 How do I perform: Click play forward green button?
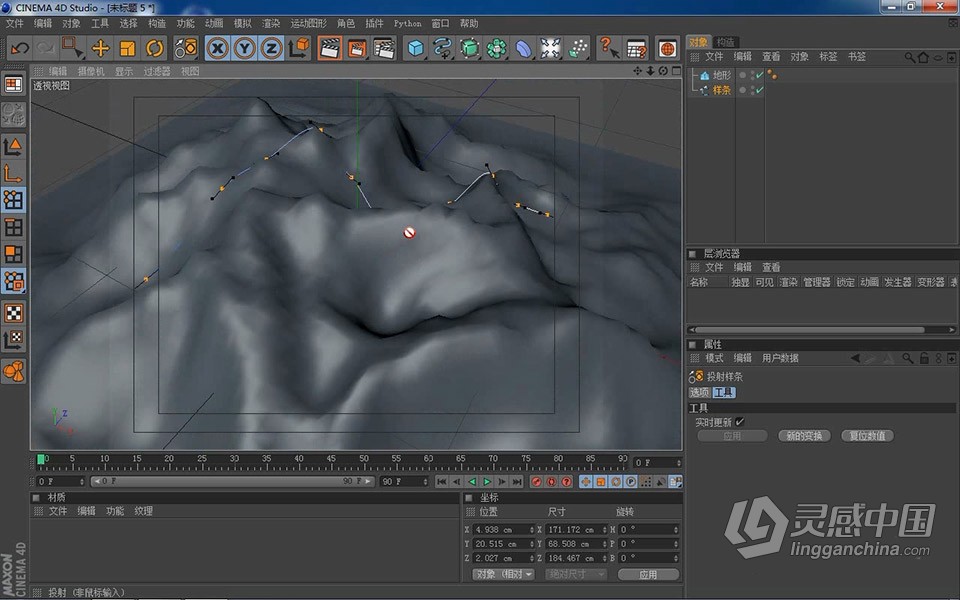click(x=487, y=482)
